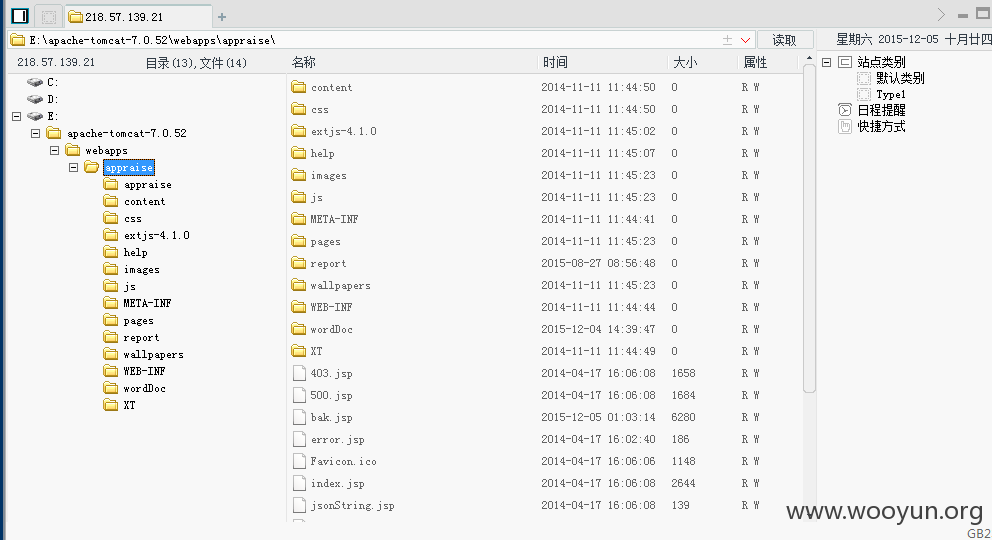Click the 2644 size value of index.jsp

click(683, 483)
